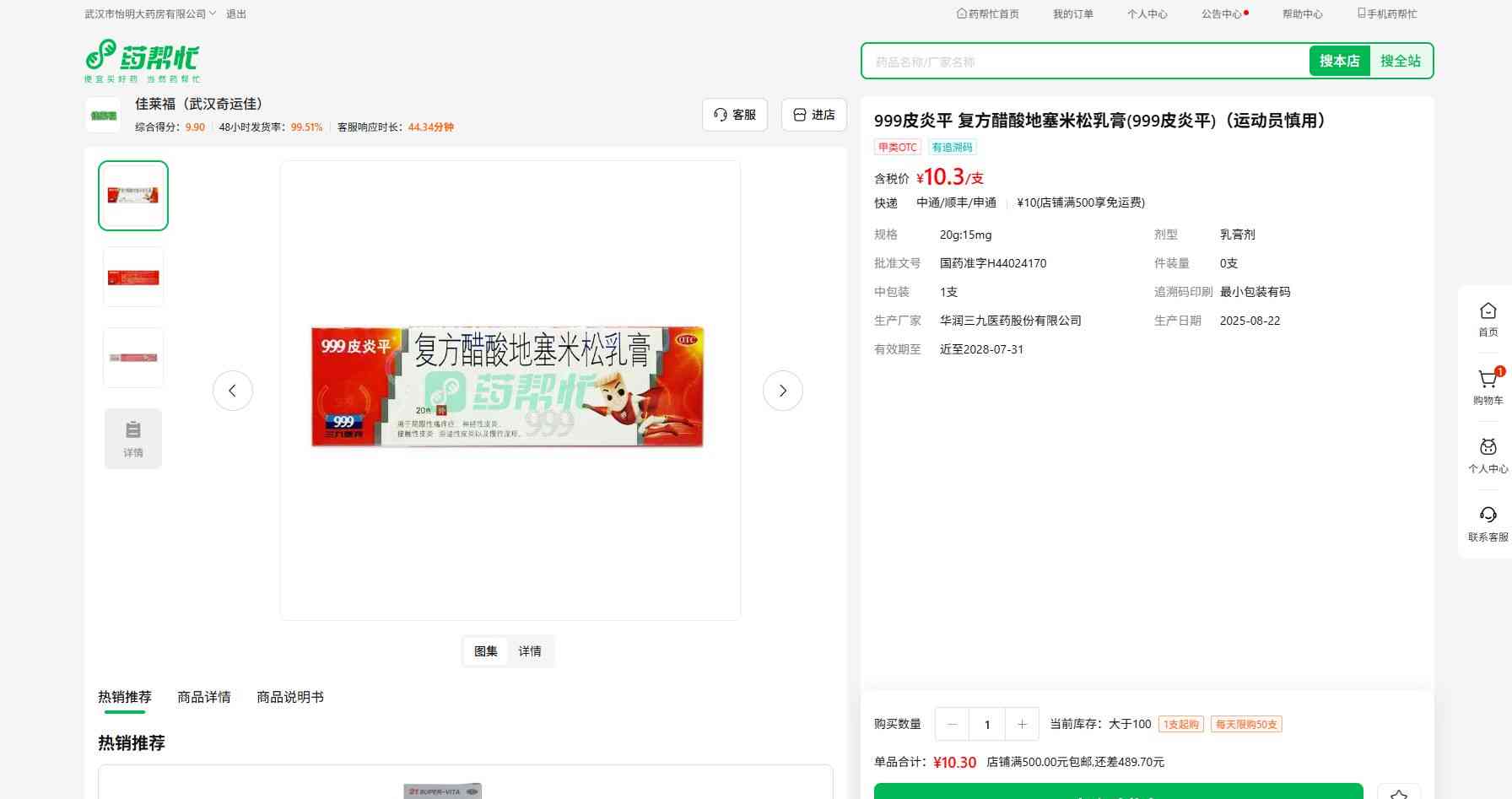Click the home icon in the right sidebar
The height and width of the screenshot is (799, 1512).
point(1488,319)
